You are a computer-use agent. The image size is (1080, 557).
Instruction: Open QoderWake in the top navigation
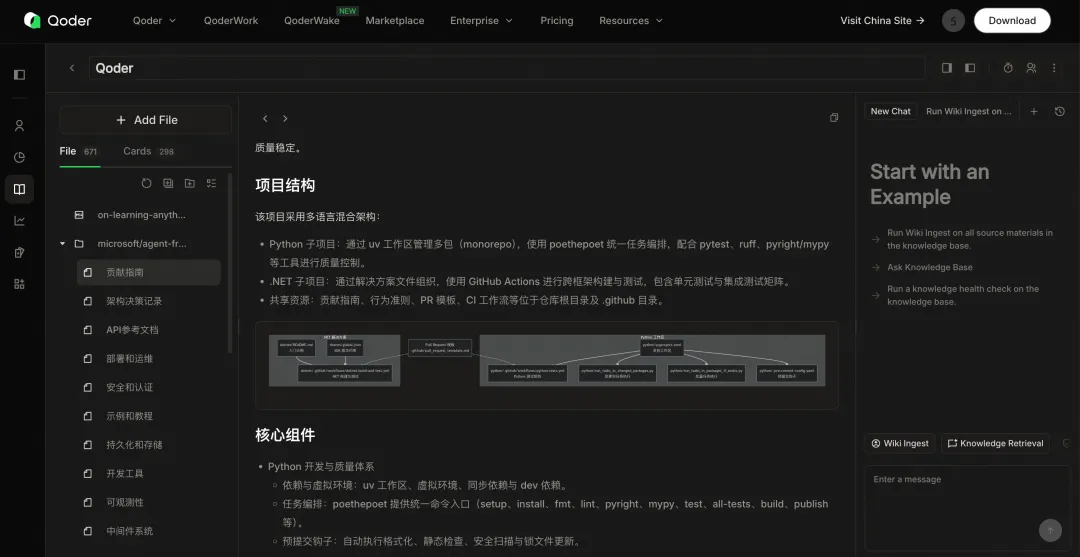tap(311, 21)
